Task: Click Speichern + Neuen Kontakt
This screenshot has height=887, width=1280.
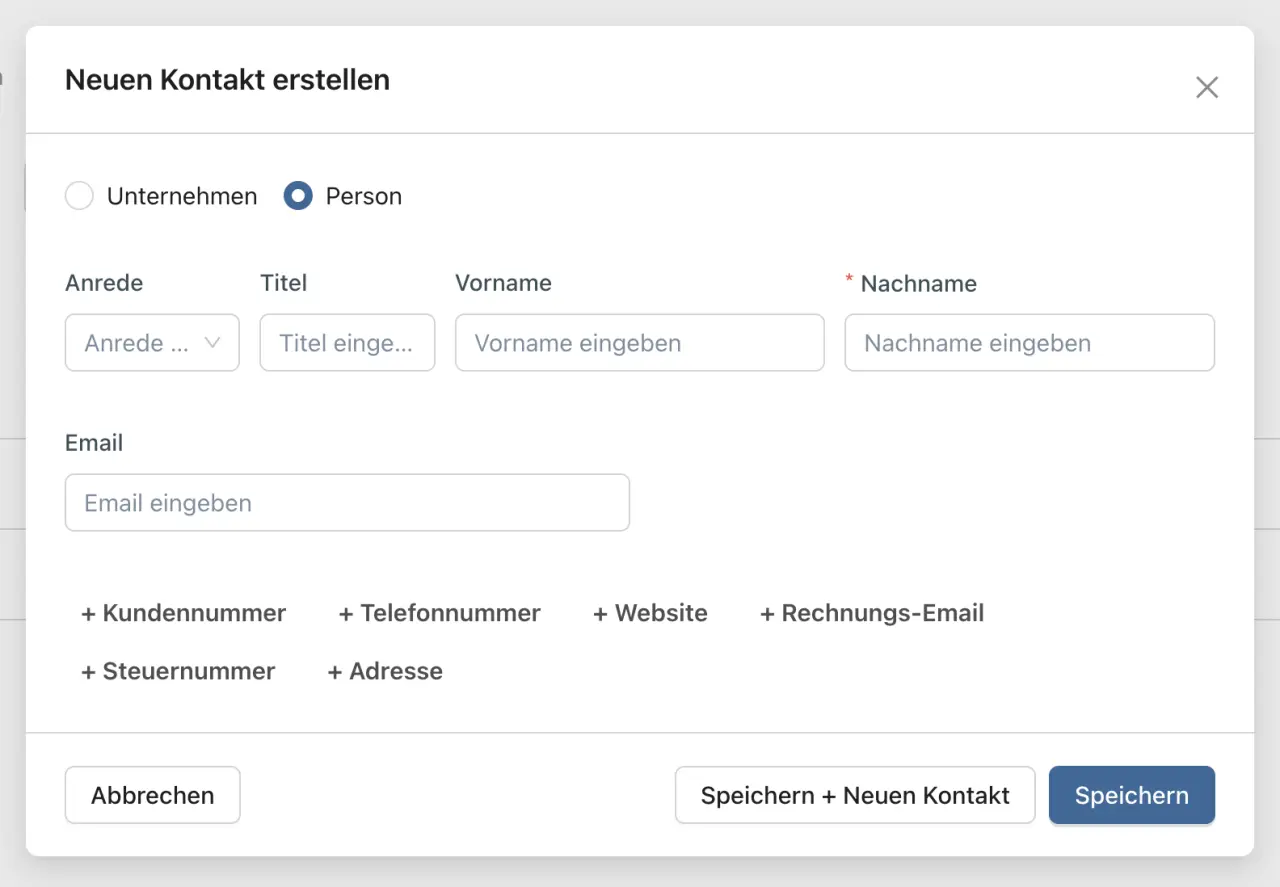Action: [x=854, y=795]
